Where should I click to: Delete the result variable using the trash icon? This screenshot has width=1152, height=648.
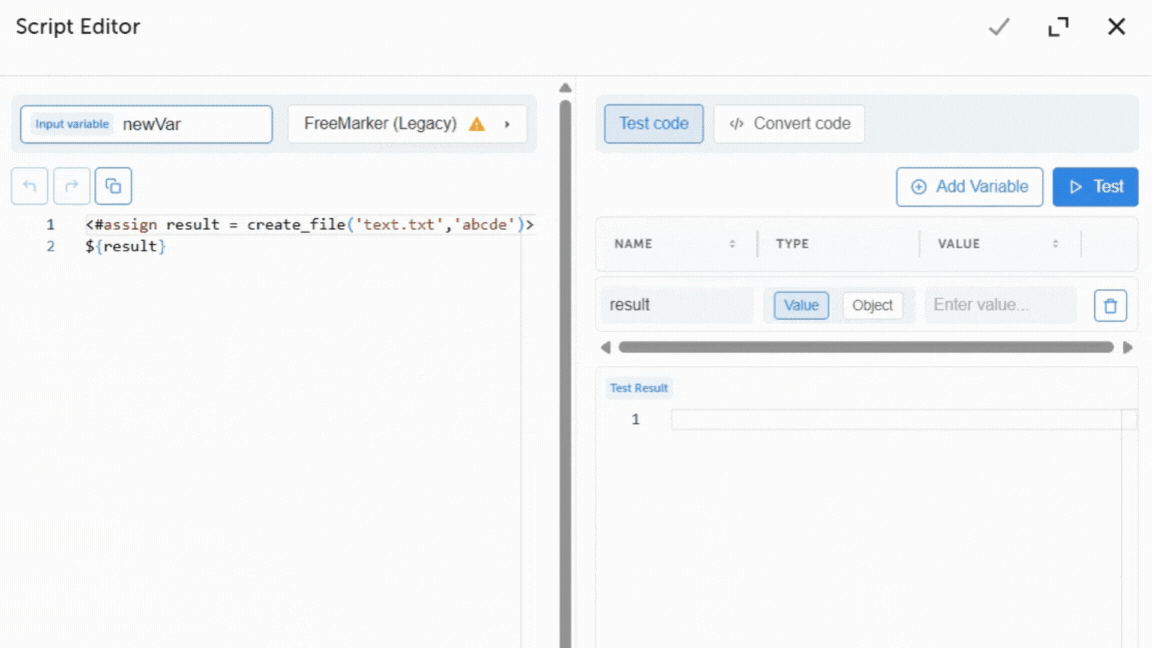point(1110,305)
